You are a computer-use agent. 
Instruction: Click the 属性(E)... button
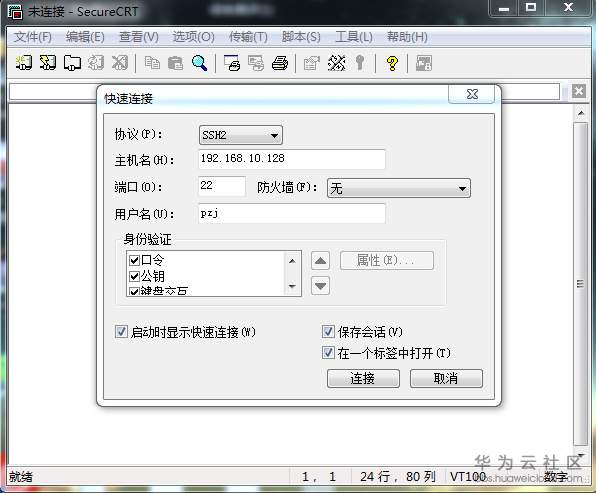[x=387, y=261]
